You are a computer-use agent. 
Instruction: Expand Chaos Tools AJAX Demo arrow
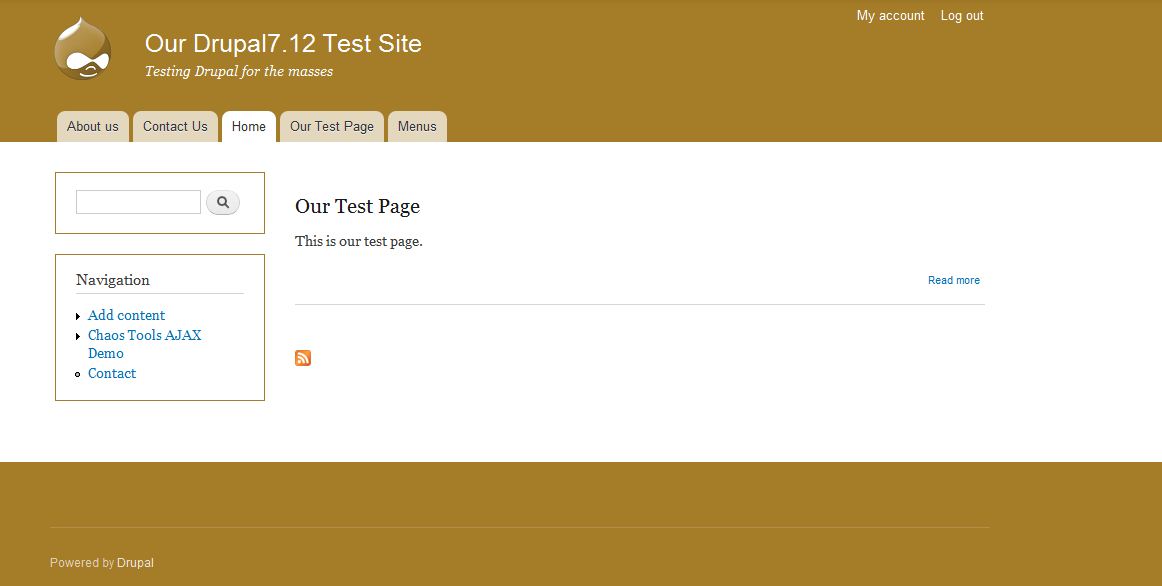click(x=78, y=336)
